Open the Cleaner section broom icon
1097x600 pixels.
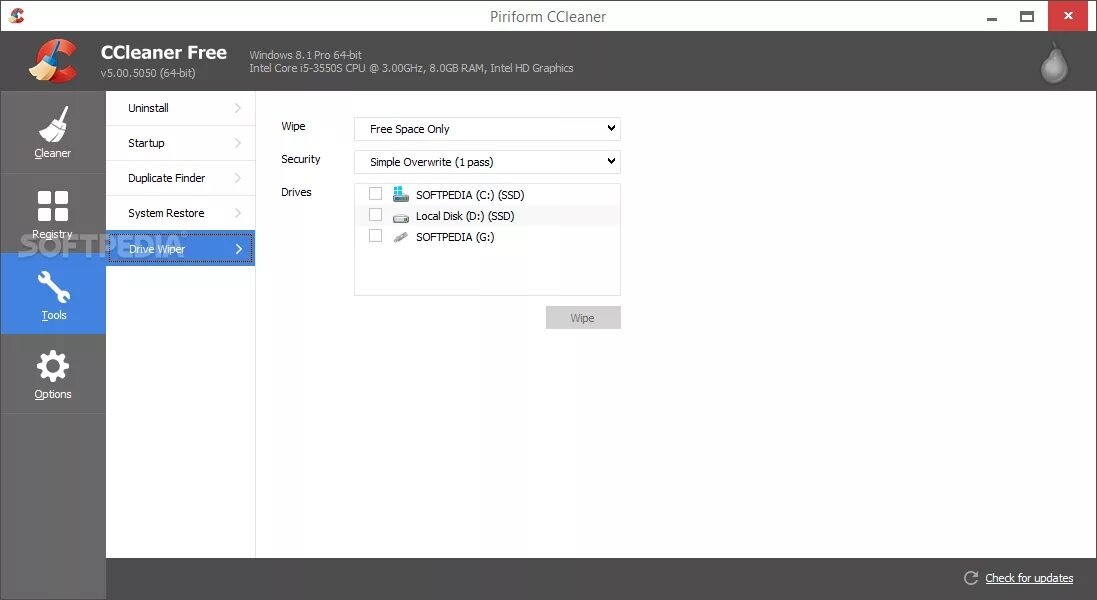pyautogui.click(x=53, y=124)
